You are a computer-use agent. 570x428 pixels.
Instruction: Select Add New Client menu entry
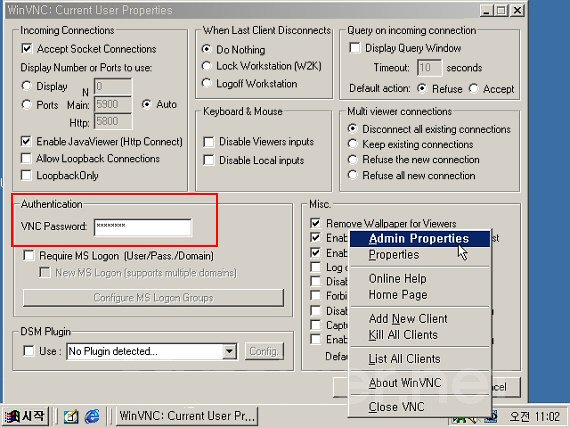pyautogui.click(x=420, y=319)
